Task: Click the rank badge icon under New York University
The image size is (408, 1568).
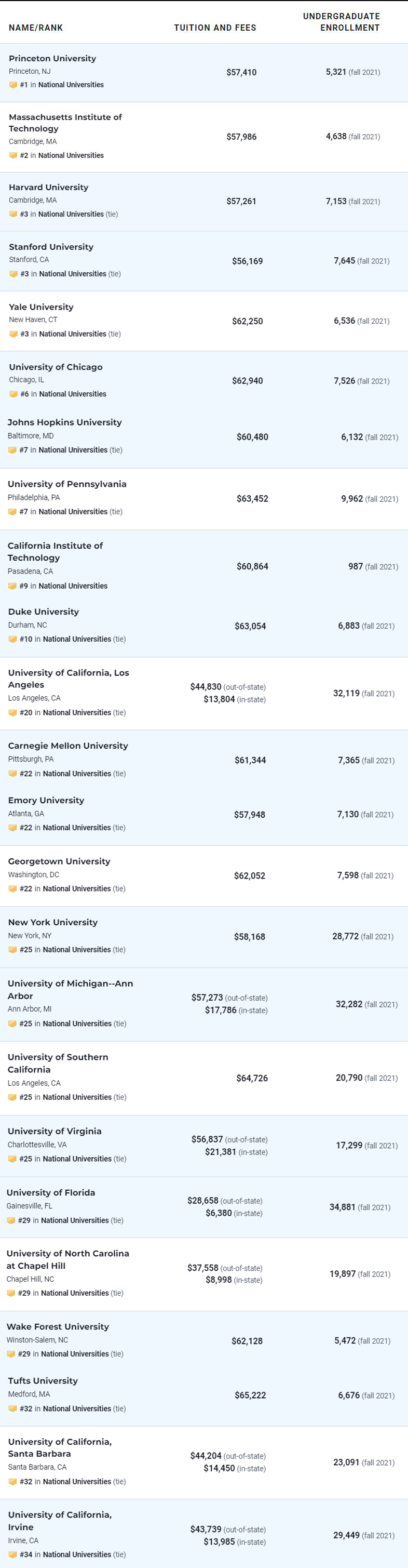Action: [x=13, y=950]
